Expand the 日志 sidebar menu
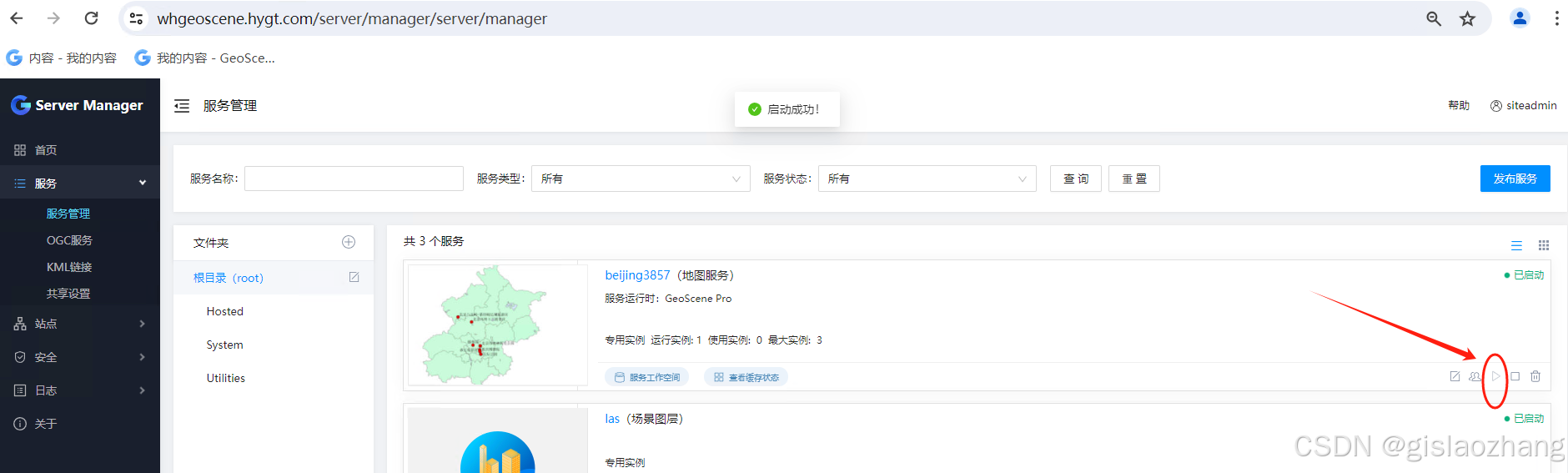 click(x=80, y=390)
